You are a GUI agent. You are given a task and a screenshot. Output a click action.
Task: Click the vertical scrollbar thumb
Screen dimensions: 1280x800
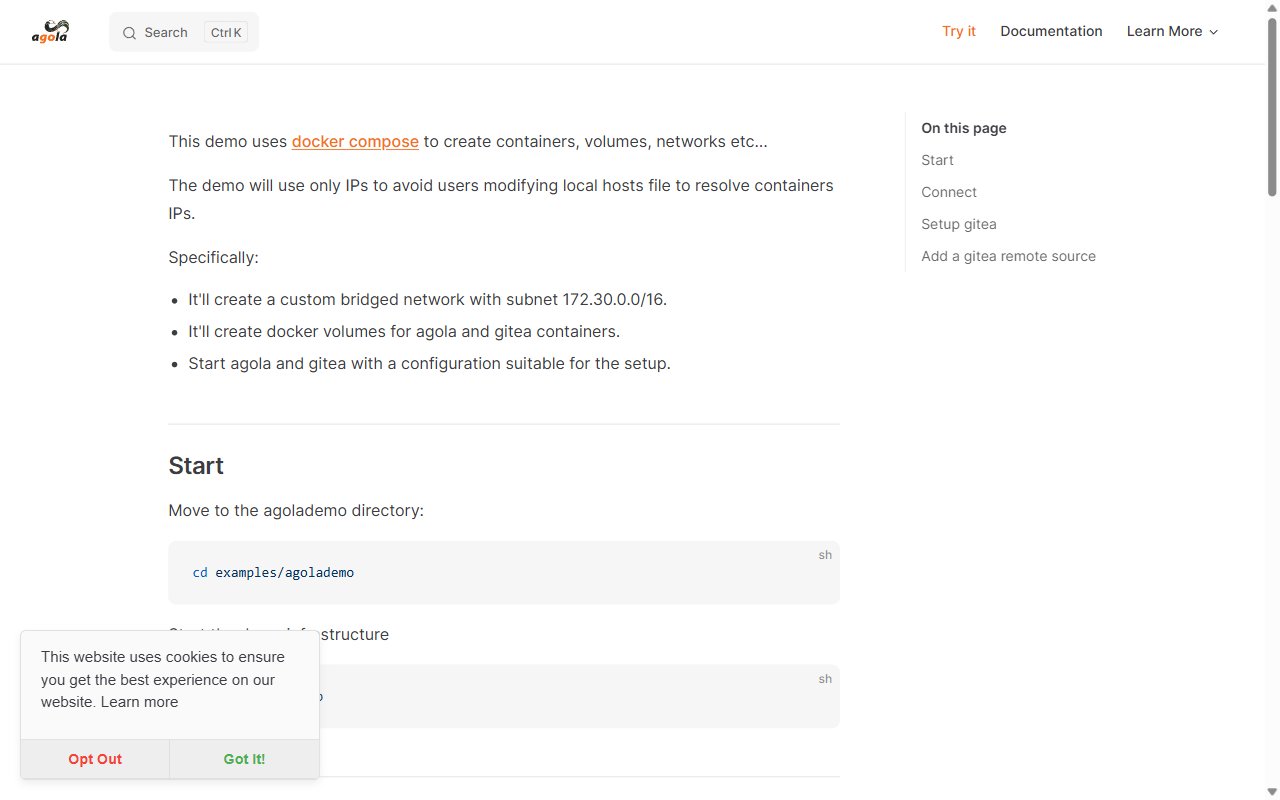point(1272,105)
